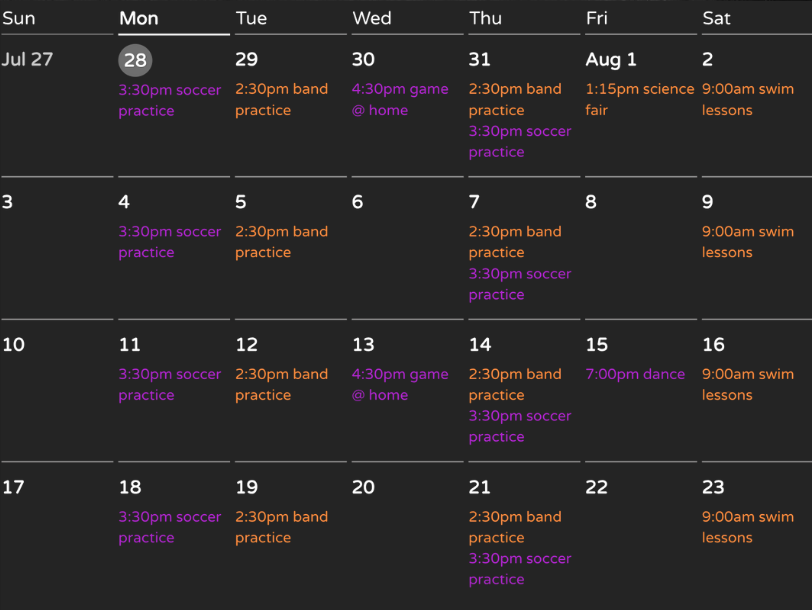
Task: Select the Sat column header
Action: tap(716, 18)
